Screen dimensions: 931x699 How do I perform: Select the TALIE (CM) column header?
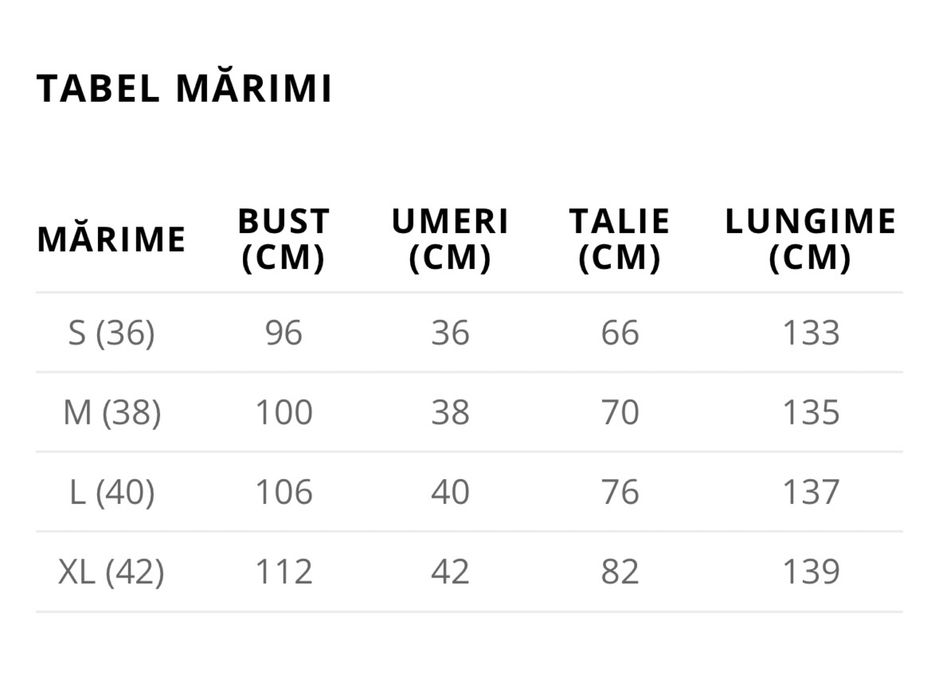[x=620, y=239]
